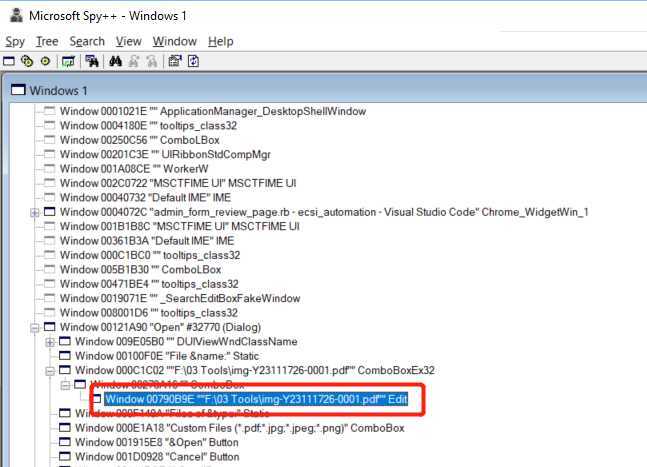Select Window 00100F0E "File &name:" Static
Viewport: 647px width, 467px height.
167,356
